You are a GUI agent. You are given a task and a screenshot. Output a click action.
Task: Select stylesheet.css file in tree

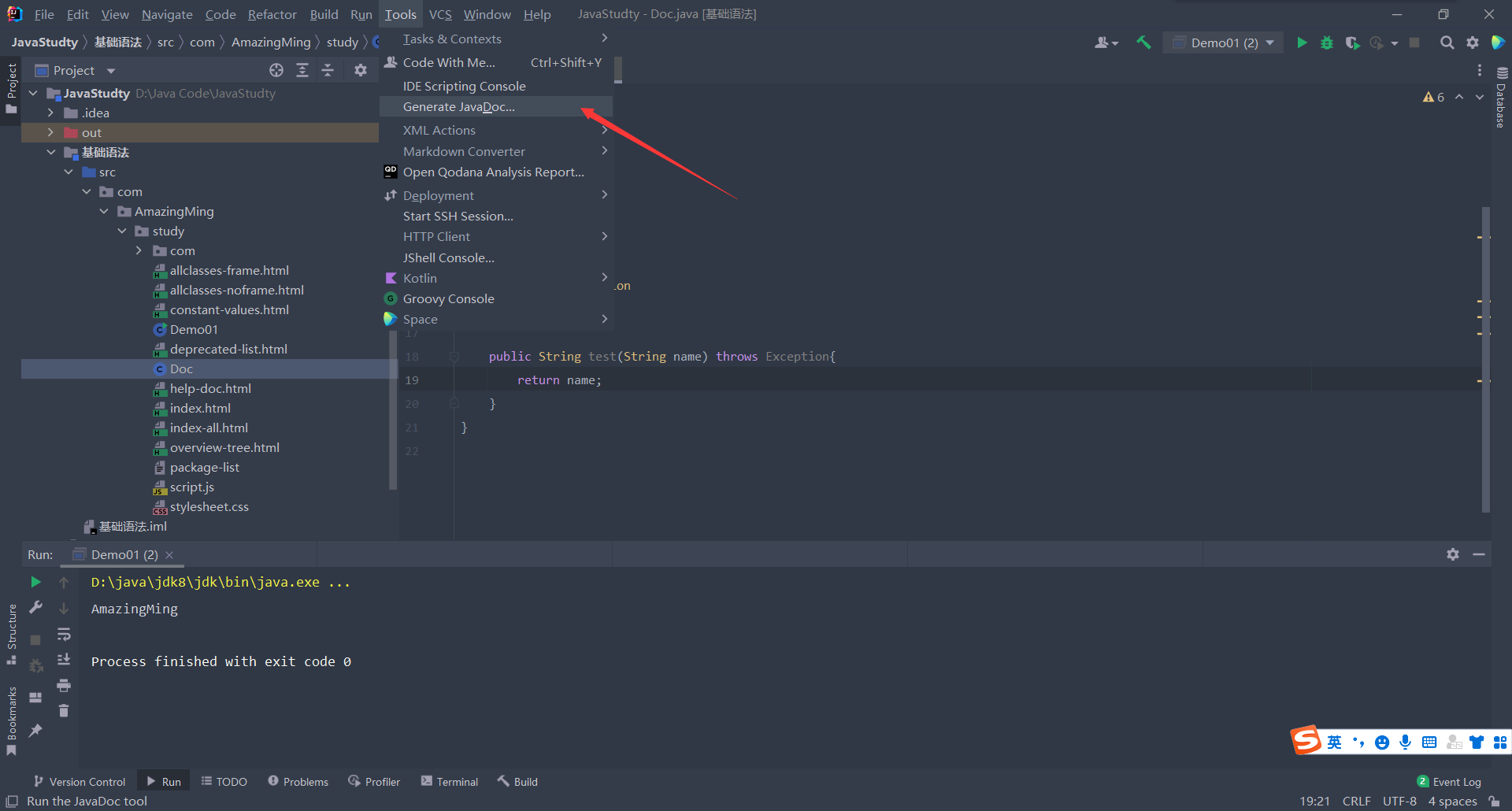[x=209, y=506]
